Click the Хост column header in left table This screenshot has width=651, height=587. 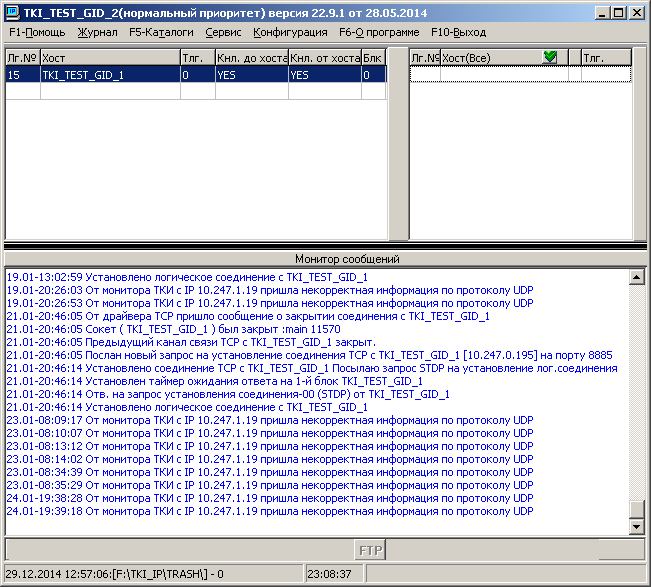pyautogui.click(x=110, y=58)
